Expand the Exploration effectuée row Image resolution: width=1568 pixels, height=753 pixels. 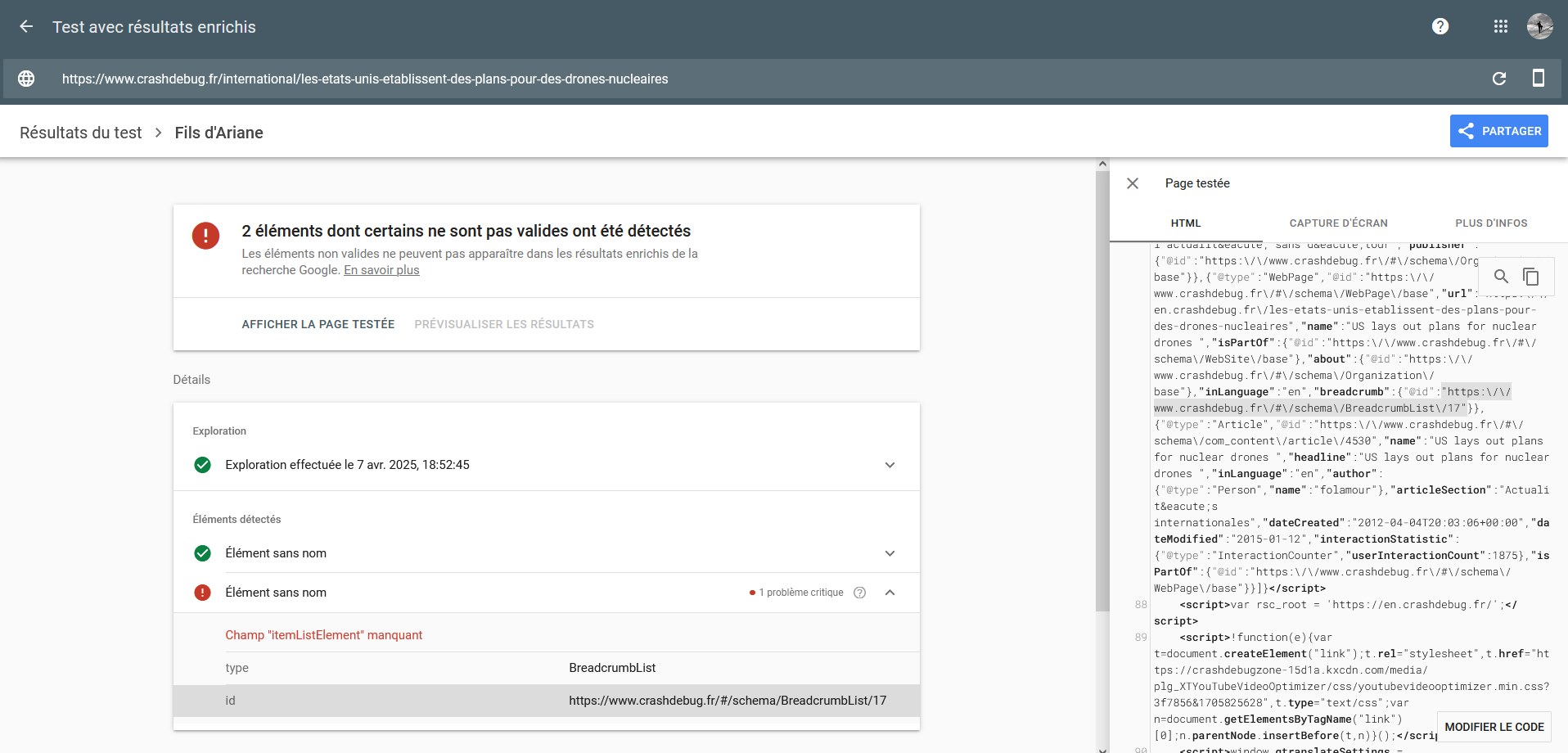click(890, 465)
